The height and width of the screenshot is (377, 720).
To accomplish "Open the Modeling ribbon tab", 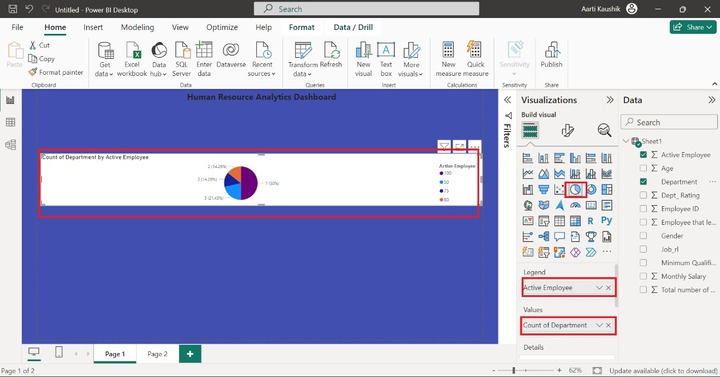I will [137, 27].
